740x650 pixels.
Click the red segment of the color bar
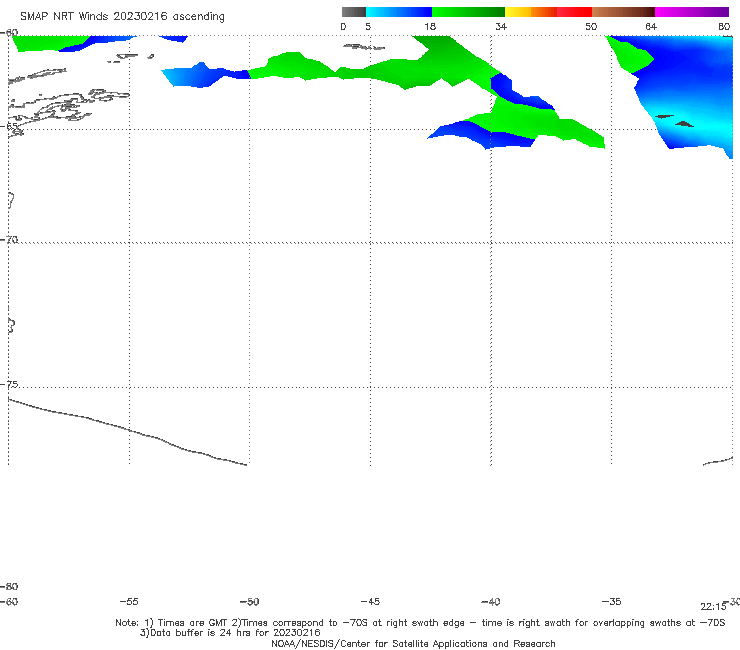click(x=574, y=12)
